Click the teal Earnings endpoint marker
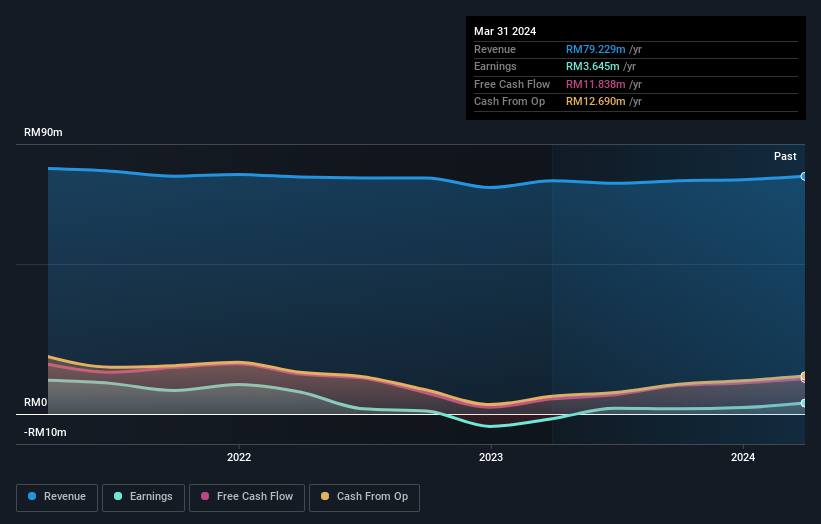This screenshot has width=821, height=524. 804,403
